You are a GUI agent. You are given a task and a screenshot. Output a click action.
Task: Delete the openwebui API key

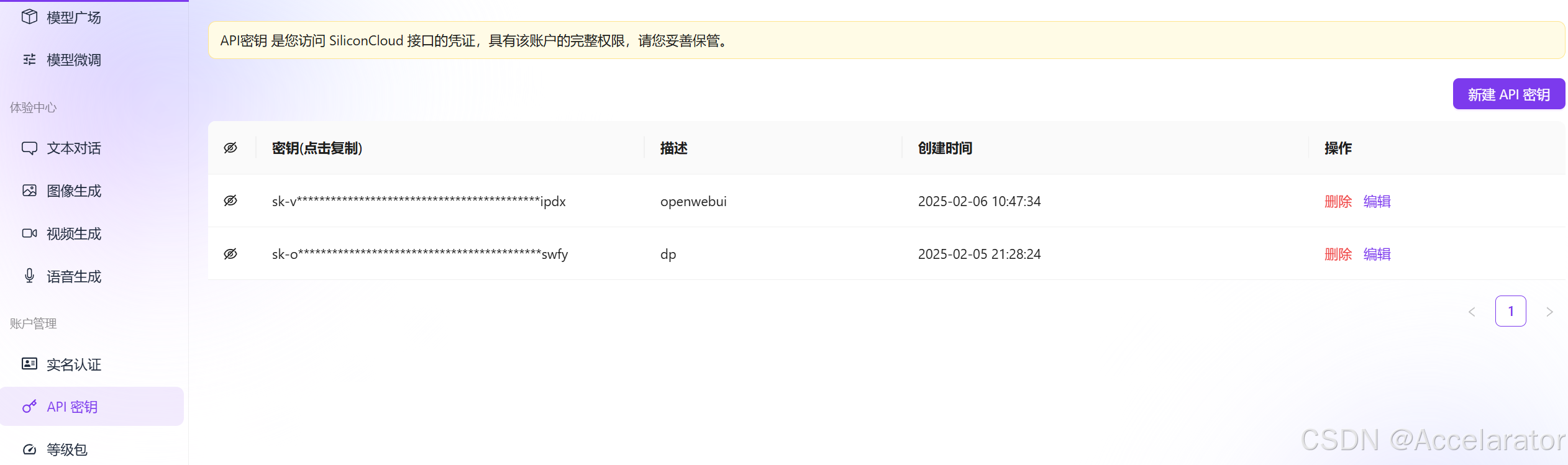(x=1338, y=202)
